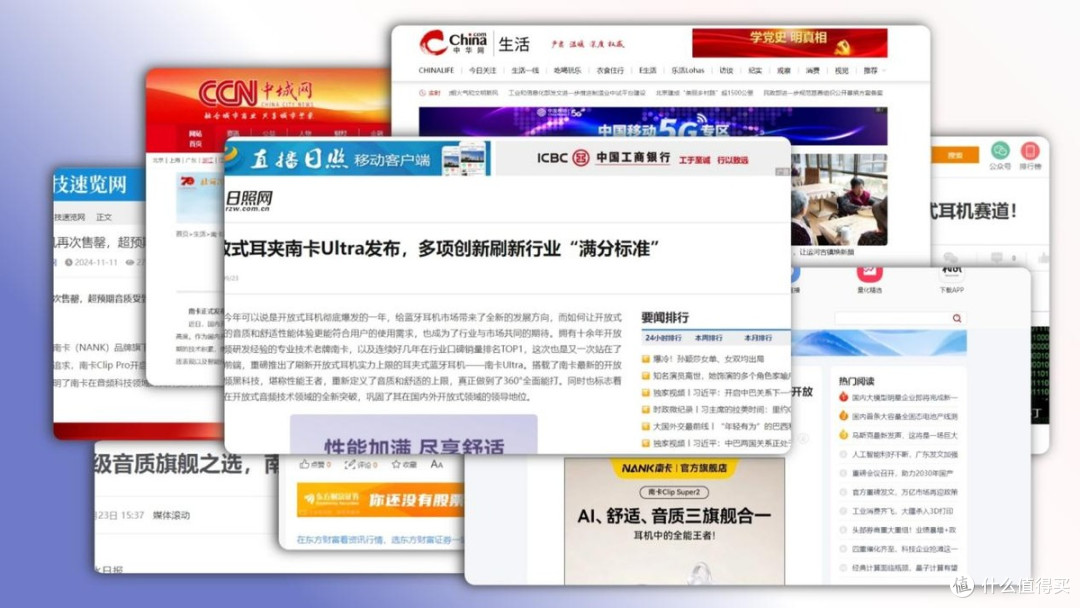This screenshot has height=608, width=1080.
Task: Open the CHINALIFE nav item
Action: click(x=436, y=70)
